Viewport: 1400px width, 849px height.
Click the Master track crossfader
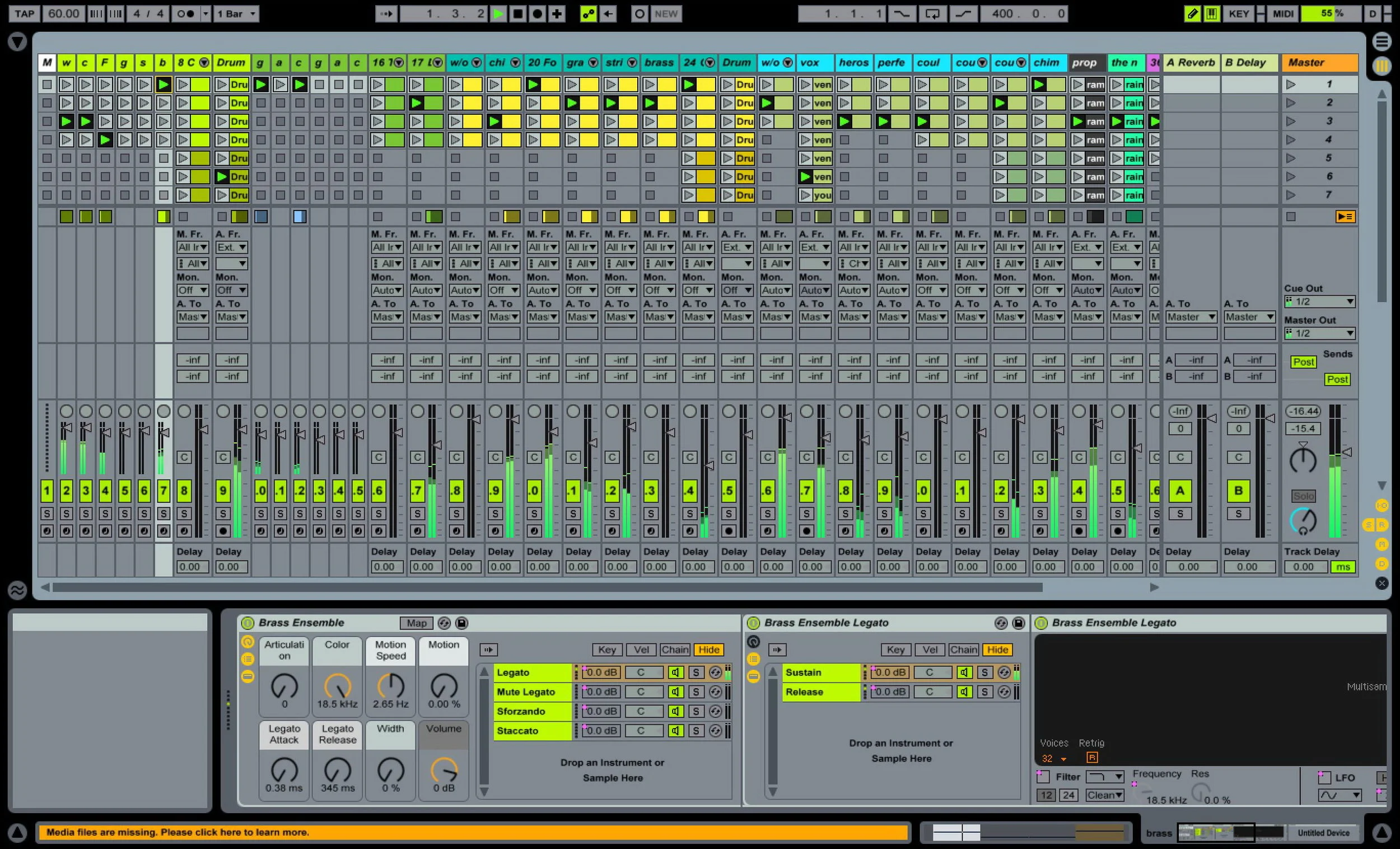[1304, 460]
